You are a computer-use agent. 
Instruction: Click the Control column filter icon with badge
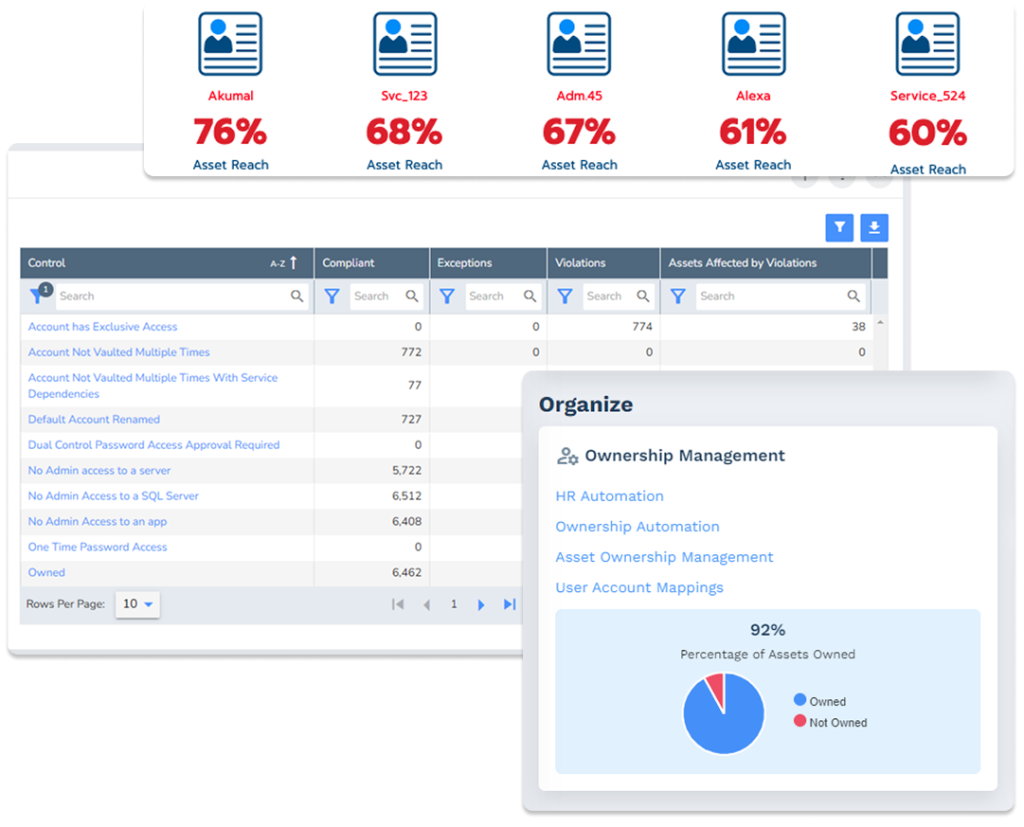click(39, 295)
